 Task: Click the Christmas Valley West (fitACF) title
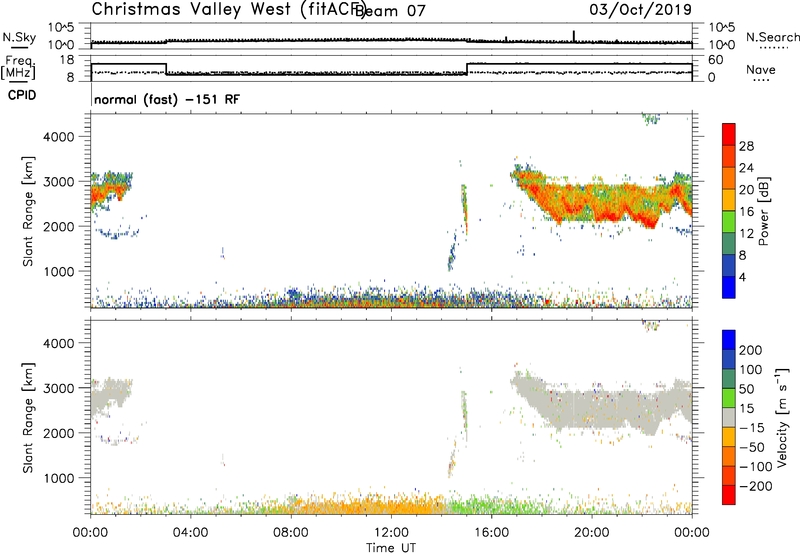(228, 10)
